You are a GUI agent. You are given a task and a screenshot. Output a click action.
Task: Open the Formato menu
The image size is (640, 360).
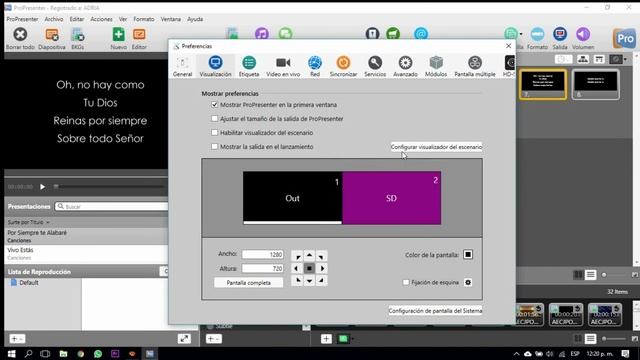144,19
